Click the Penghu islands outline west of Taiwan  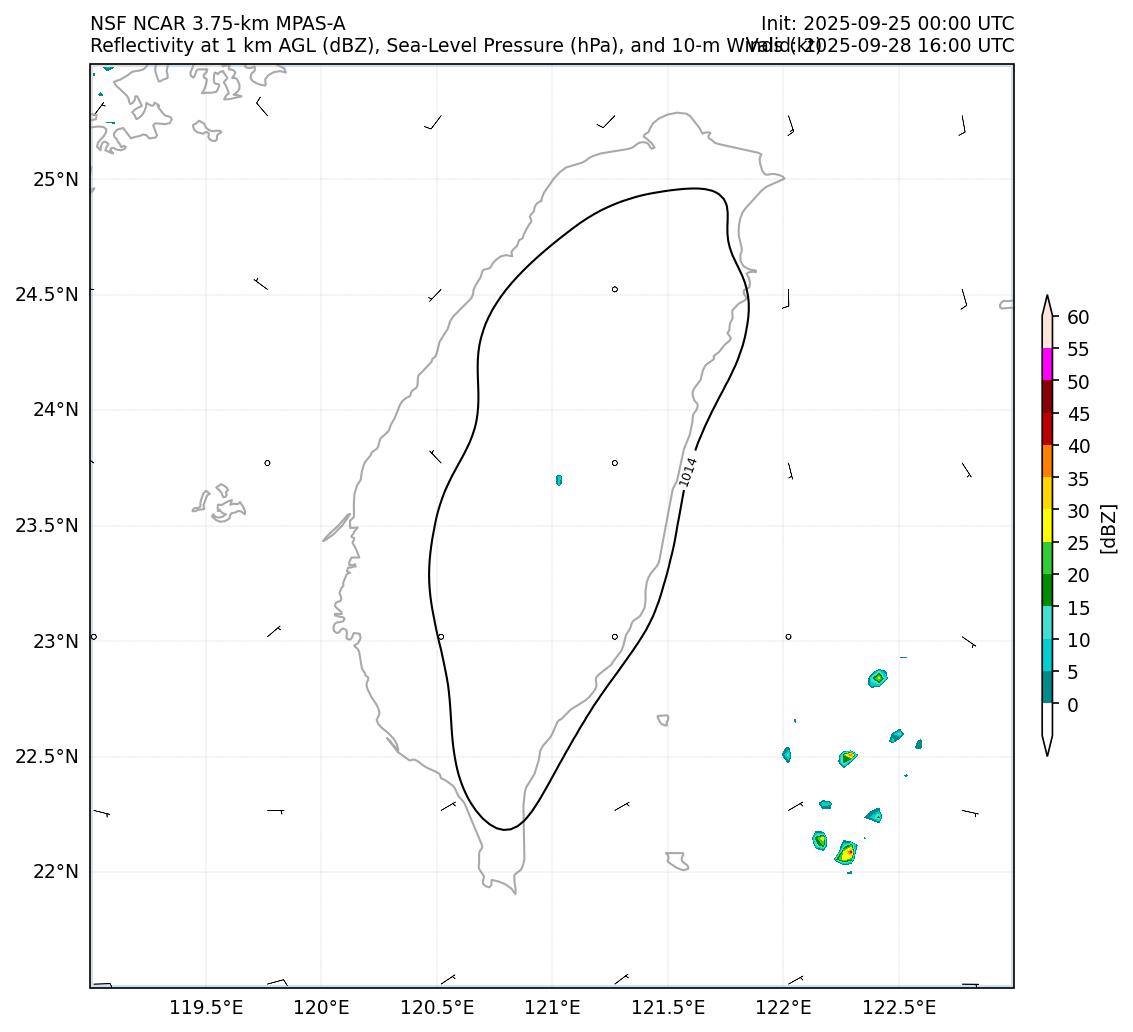coord(220,503)
